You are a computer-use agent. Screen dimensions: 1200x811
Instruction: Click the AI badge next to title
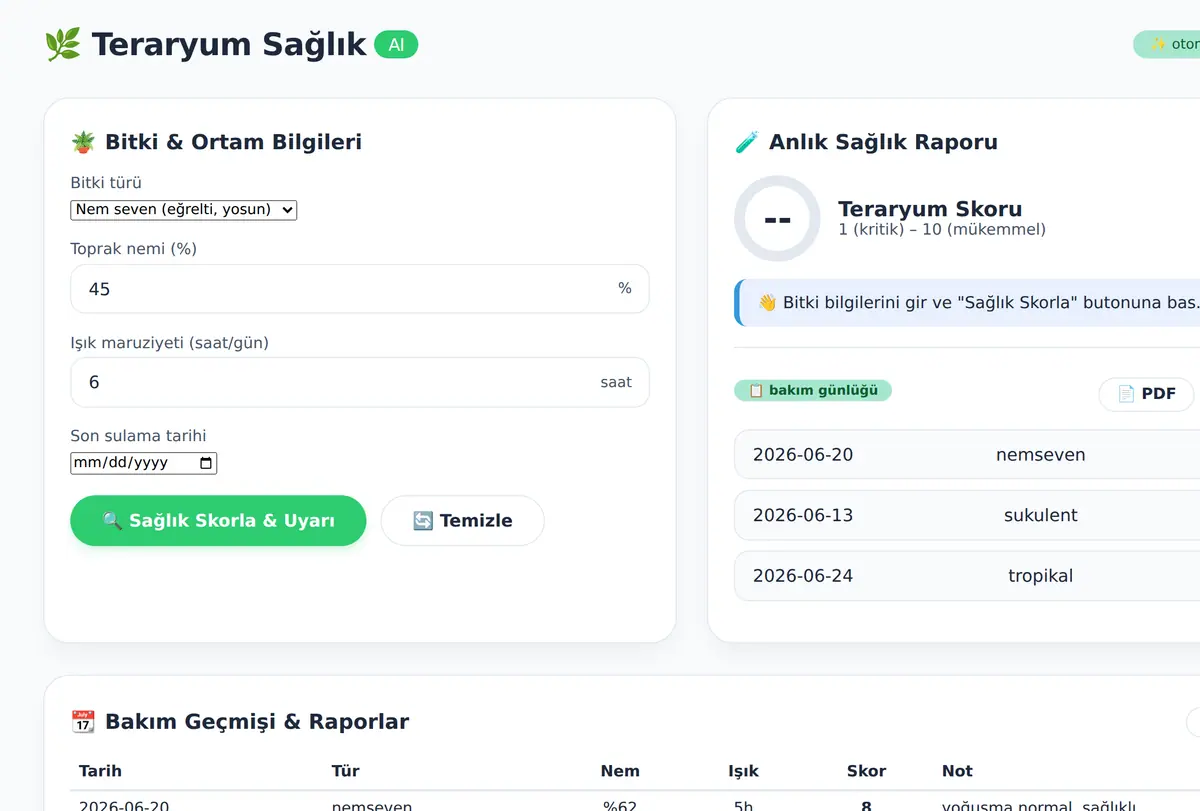[x=396, y=44]
